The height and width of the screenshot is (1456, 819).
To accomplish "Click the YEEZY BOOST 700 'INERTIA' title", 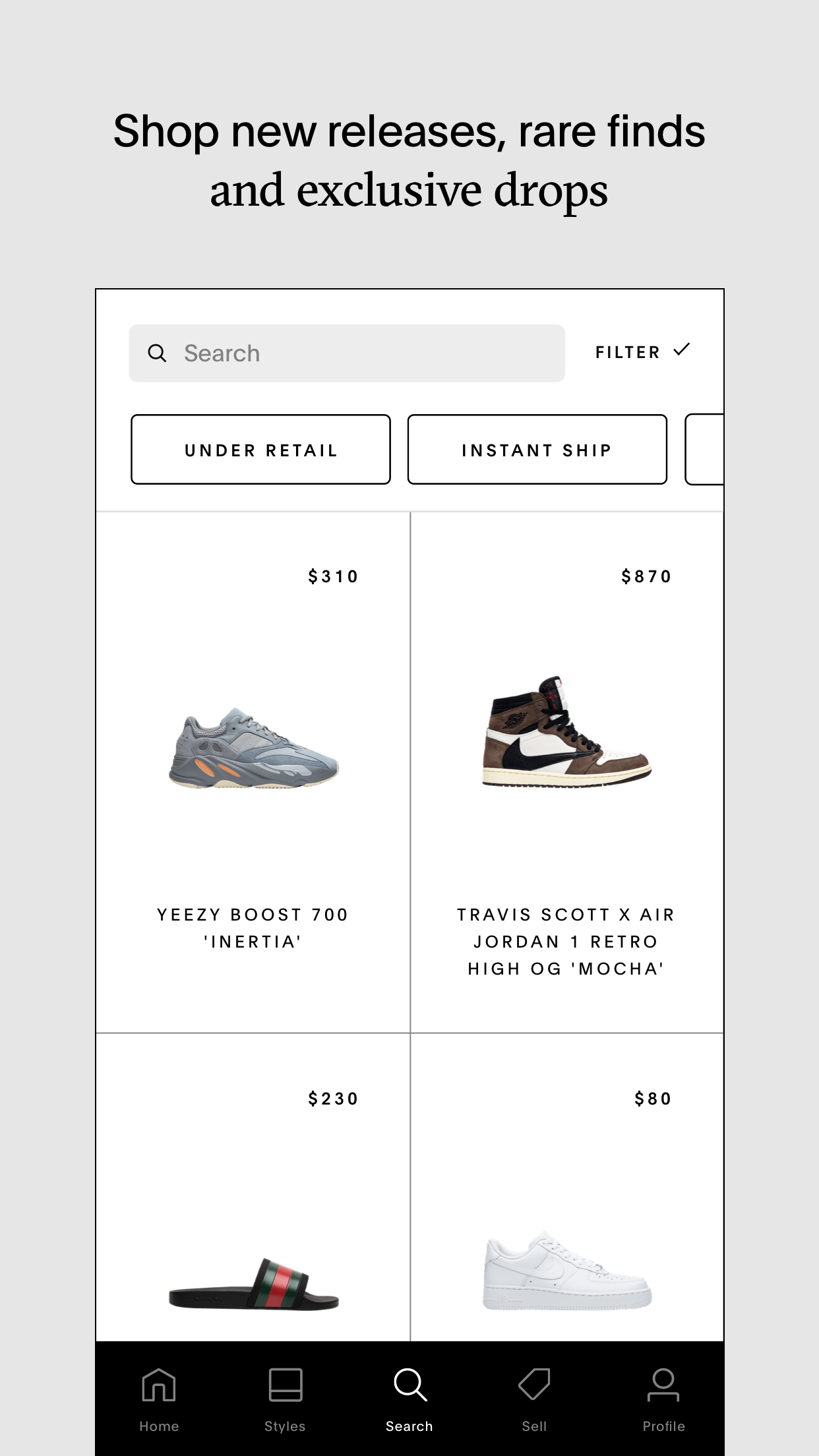I will (253, 928).
